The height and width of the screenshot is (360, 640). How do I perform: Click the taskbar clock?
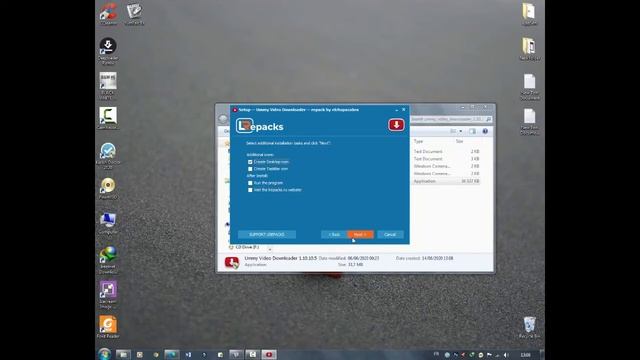pyautogui.click(x=526, y=355)
